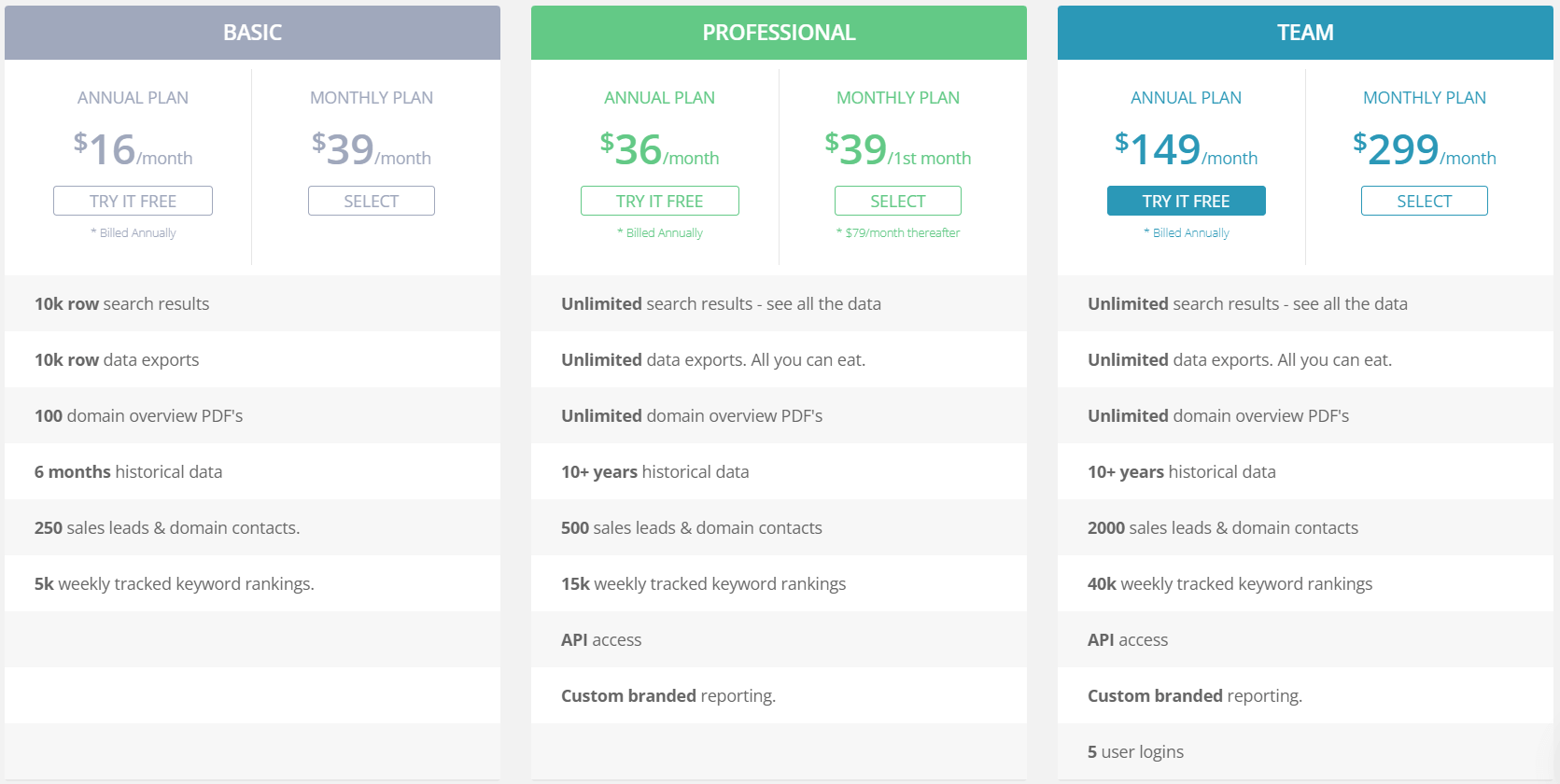Click Team 2000 sales leads feature row
This screenshot has height=784, width=1560.
pos(1305,527)
